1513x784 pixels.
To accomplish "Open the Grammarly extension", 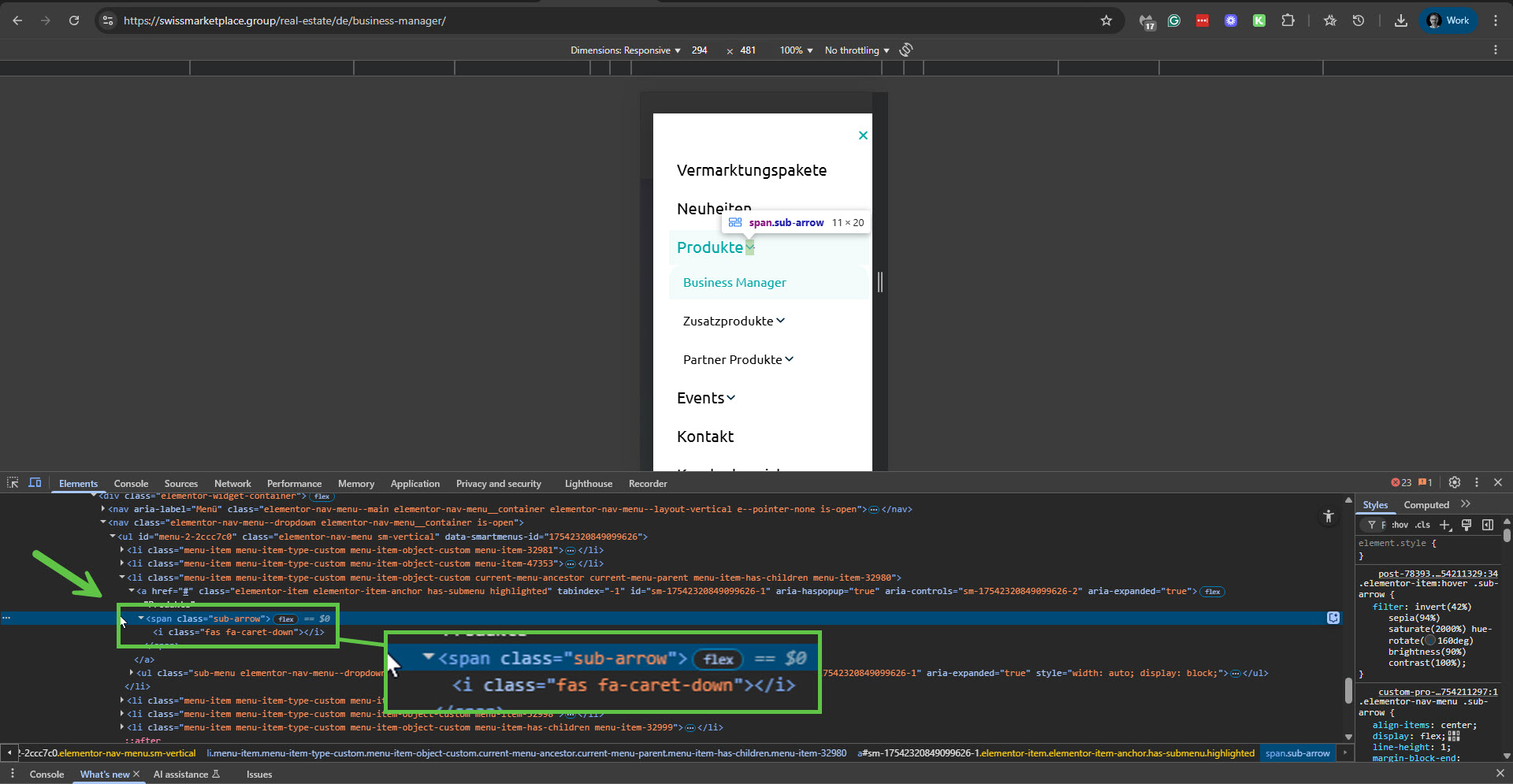I will (1174, 20).
